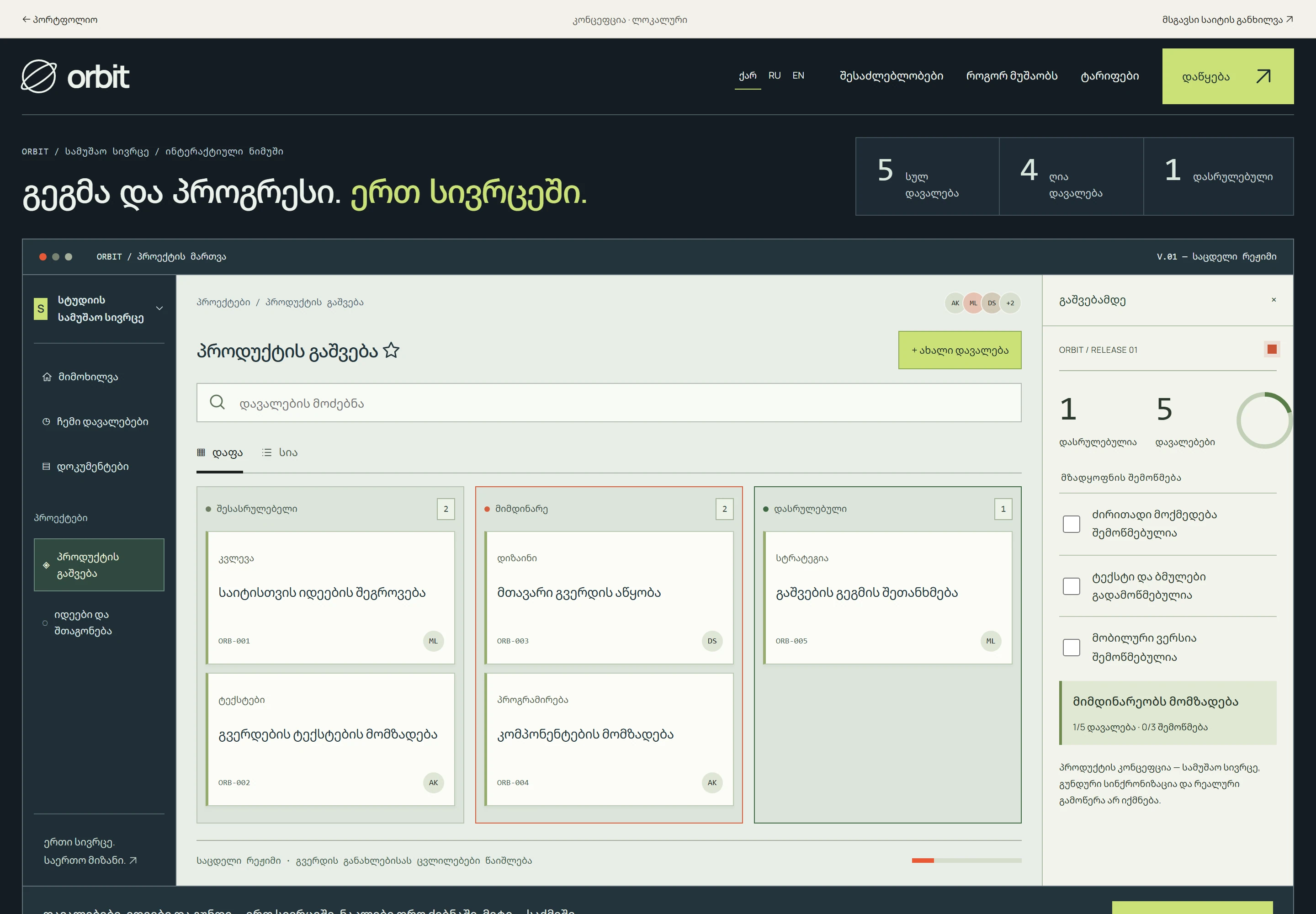Click the orange square in Release panel
The image size is (1316, 914).
pyautogui.click(x=1271, y=349)
